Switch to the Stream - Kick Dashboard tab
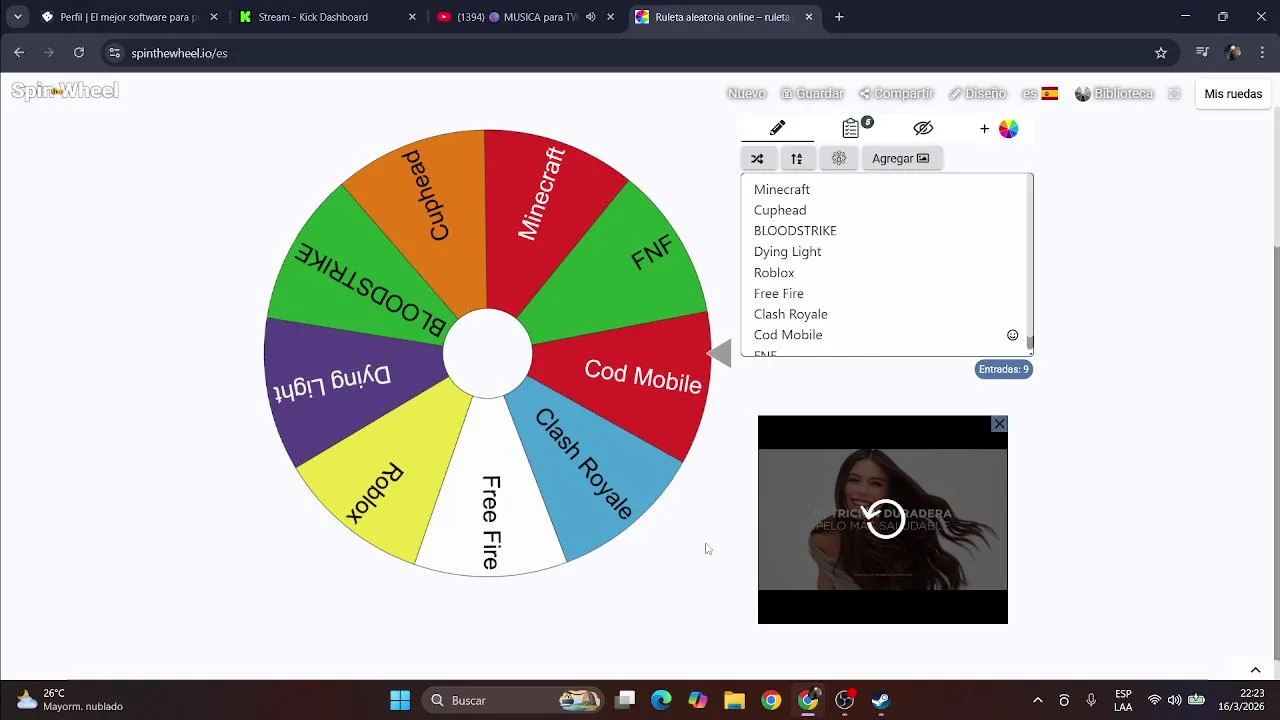The width and height of the screenshot is (1280, 720). 327,17
